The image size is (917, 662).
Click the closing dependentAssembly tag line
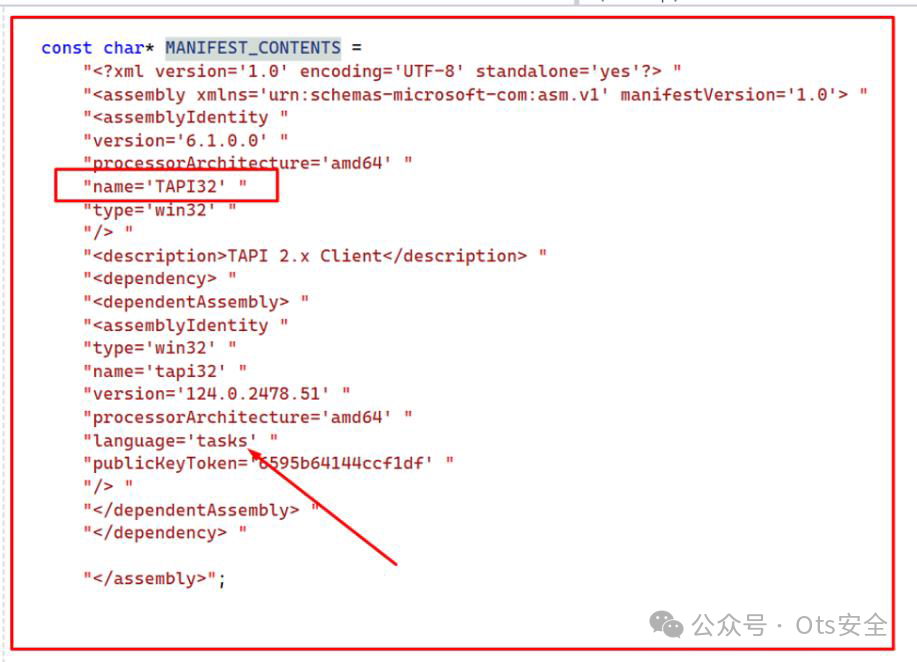click(x=201, y=510)
